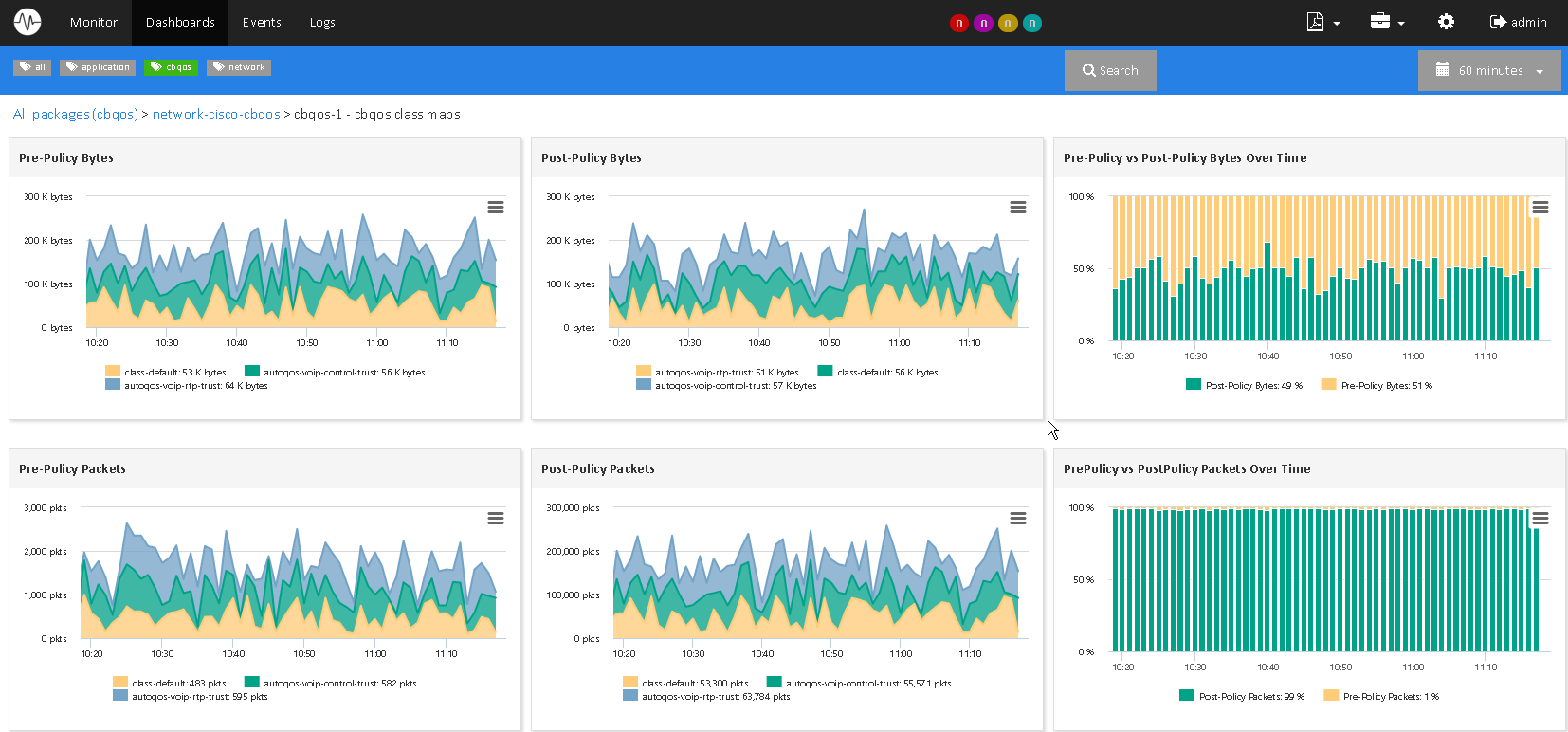1568x732 pixels.
Task: Click Pre-Policy Packets 1 % legend color swatch
Action: [1331, 696]
